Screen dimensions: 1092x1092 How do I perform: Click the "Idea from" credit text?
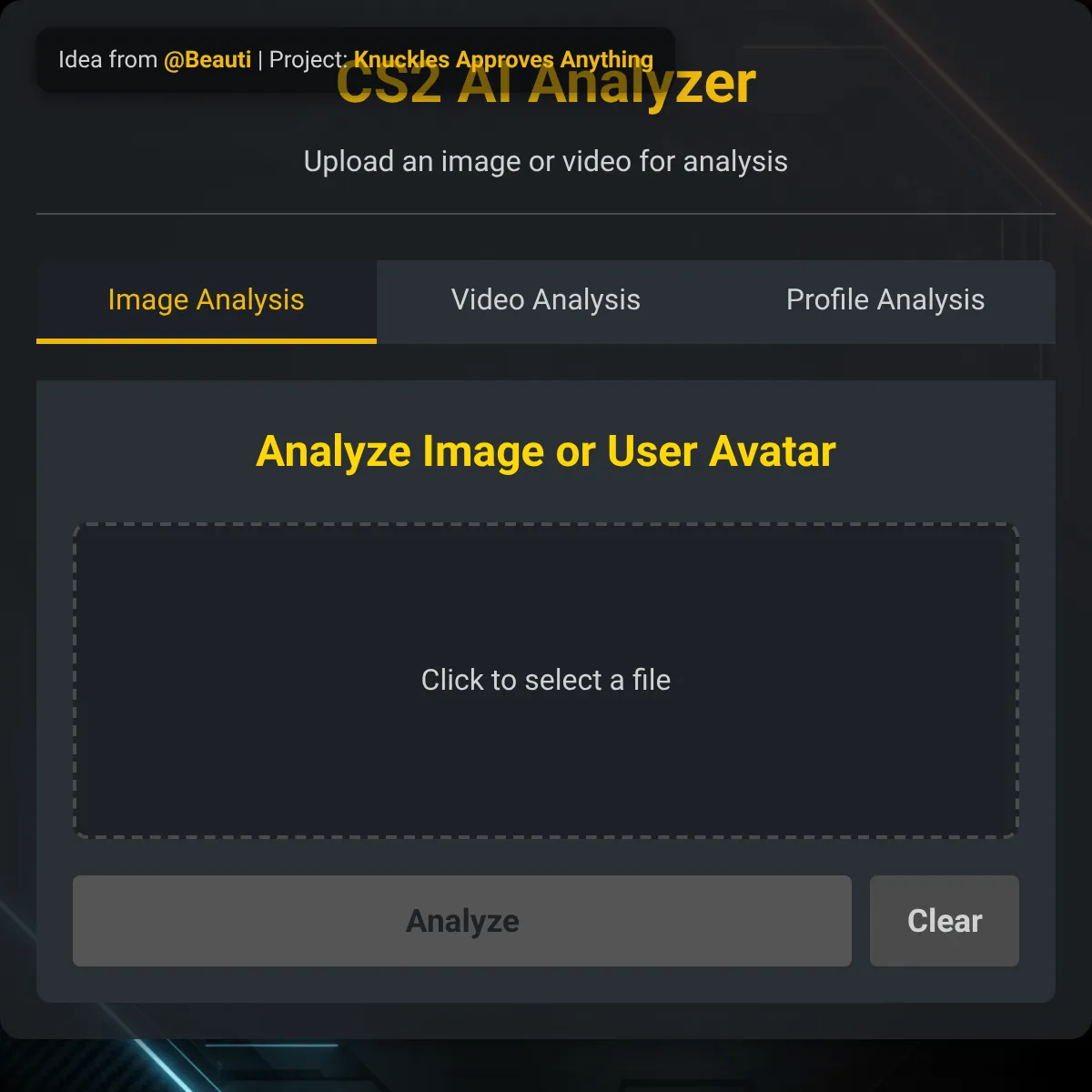(107, 60)
